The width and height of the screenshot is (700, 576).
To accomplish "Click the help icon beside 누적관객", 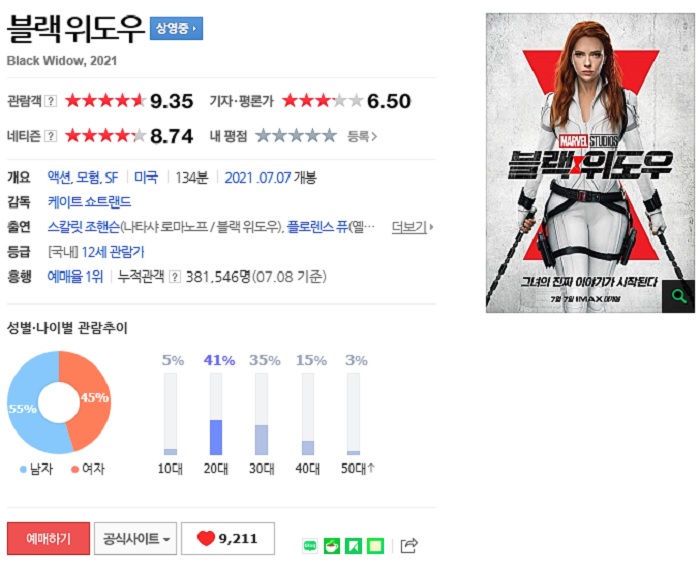I will pyautogui.click(x=175, y=277).
